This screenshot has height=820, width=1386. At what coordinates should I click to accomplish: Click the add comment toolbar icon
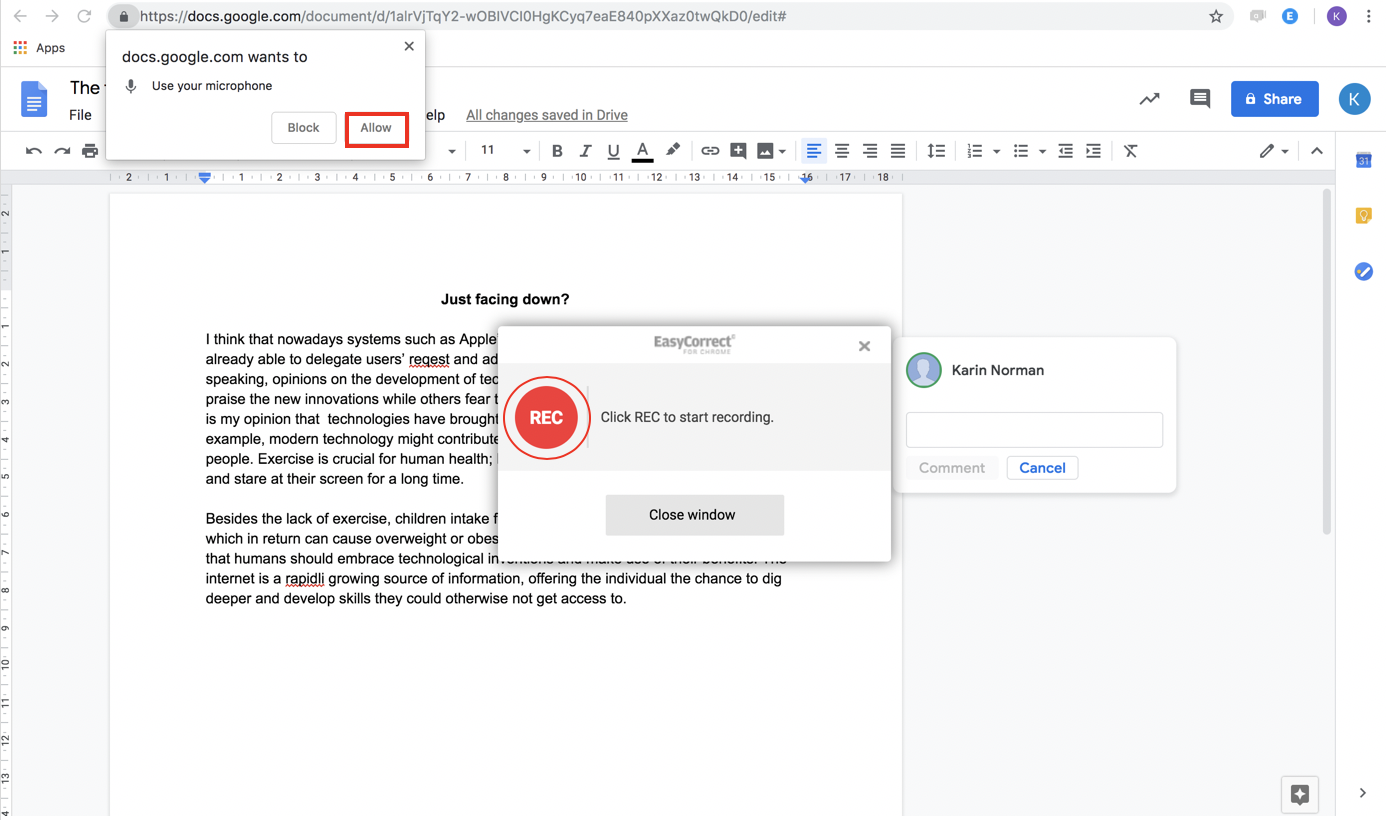pos(738,151)
